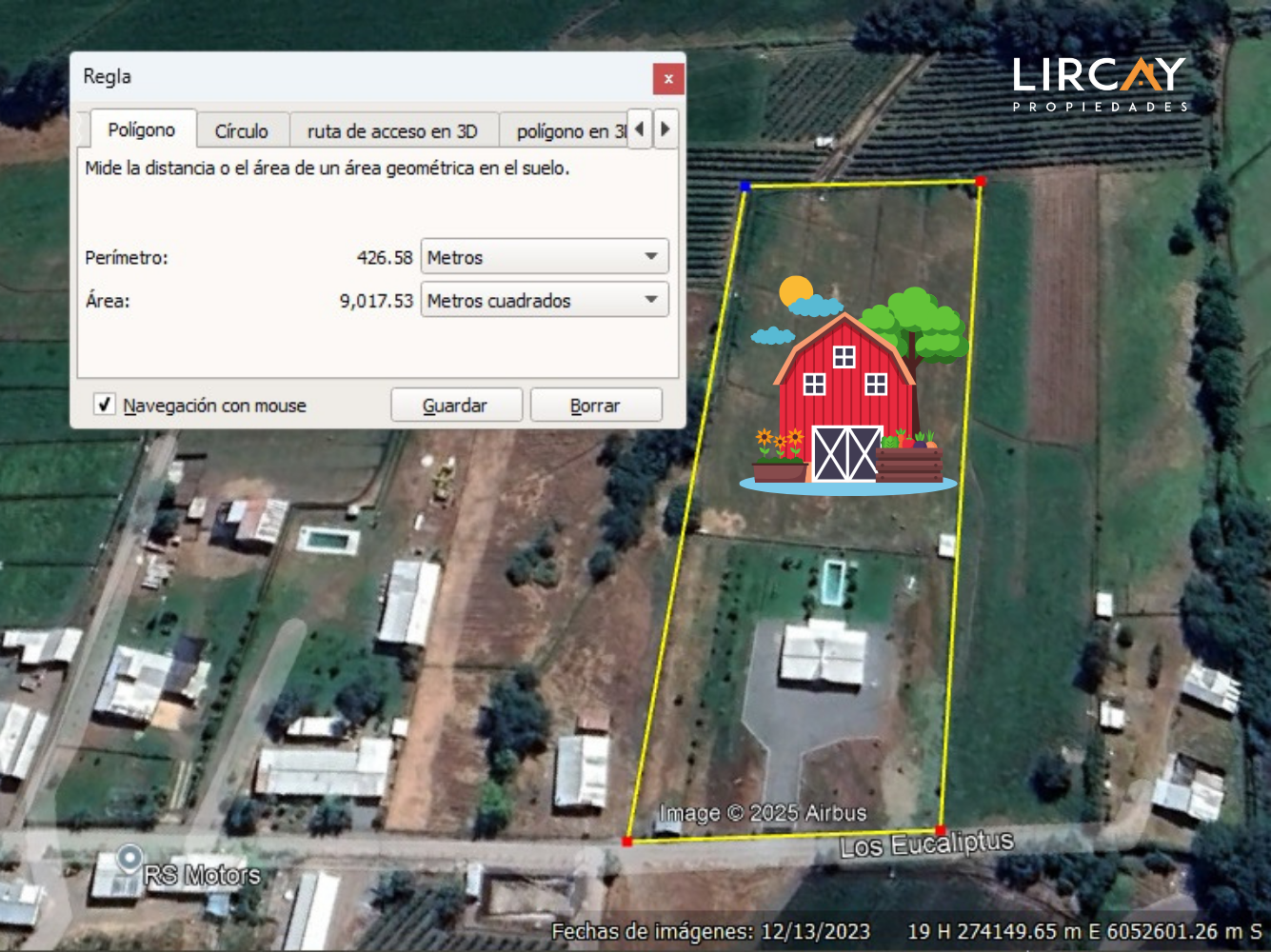Image resolution: width=1271 pixels, height=952 pixels.
Task: Click the top-right red polygon vertex
Action: pos(981,180)
